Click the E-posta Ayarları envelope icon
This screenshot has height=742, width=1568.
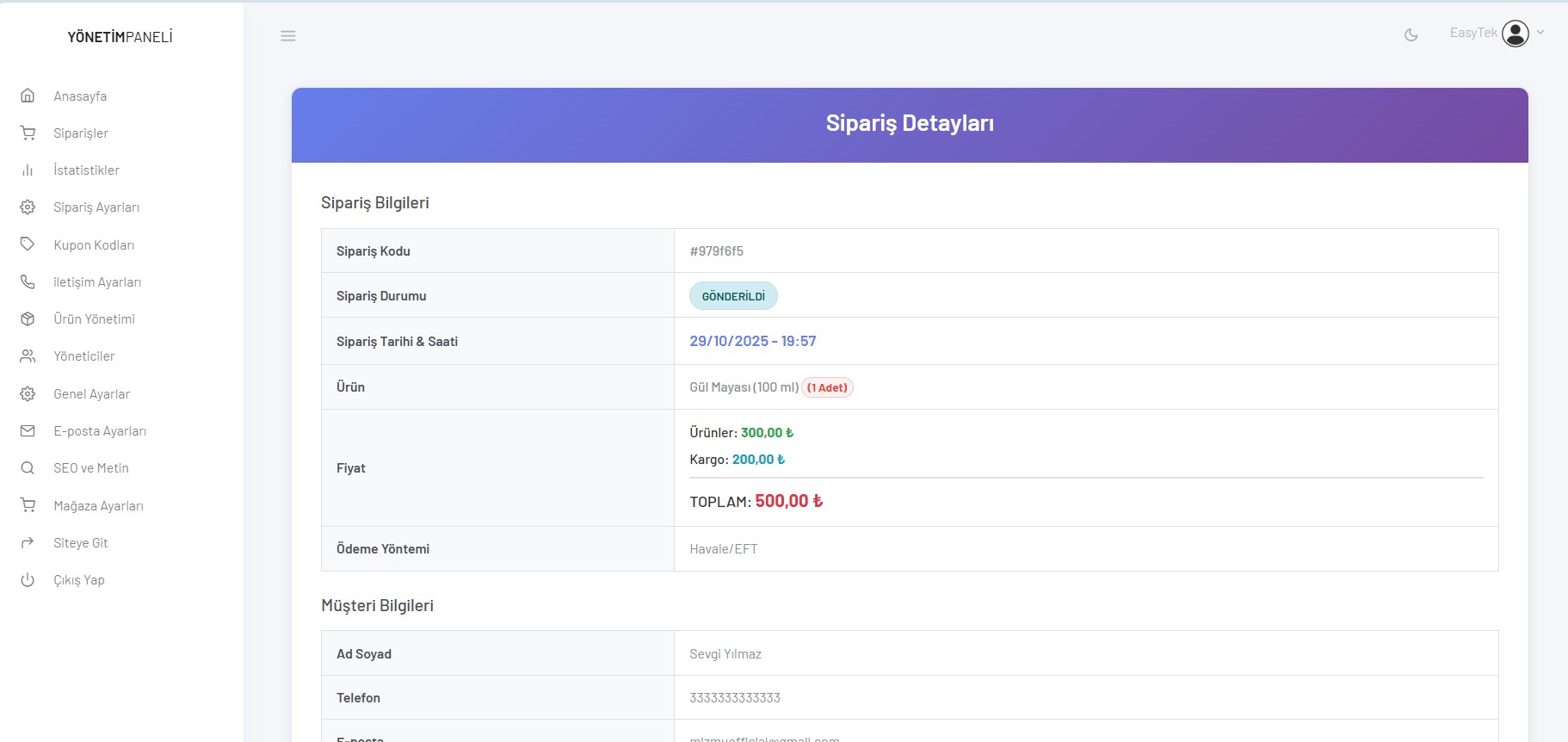(28, 430)
